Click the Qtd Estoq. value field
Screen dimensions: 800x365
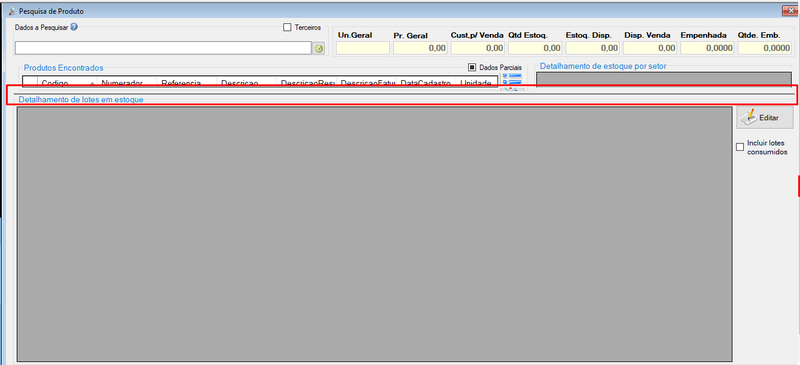point(535,48)
